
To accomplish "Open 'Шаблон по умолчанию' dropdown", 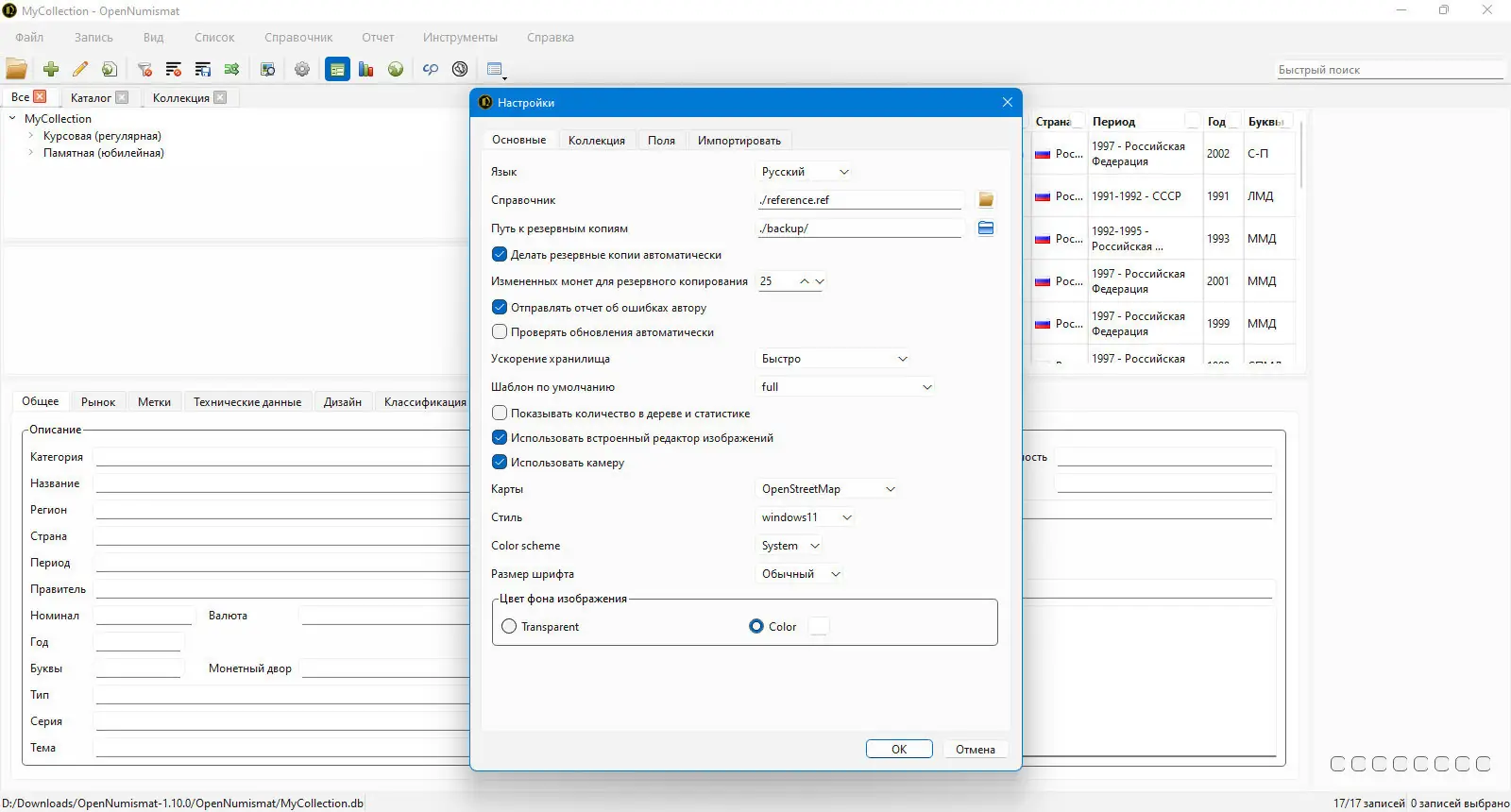I will (x=847, y=387).
